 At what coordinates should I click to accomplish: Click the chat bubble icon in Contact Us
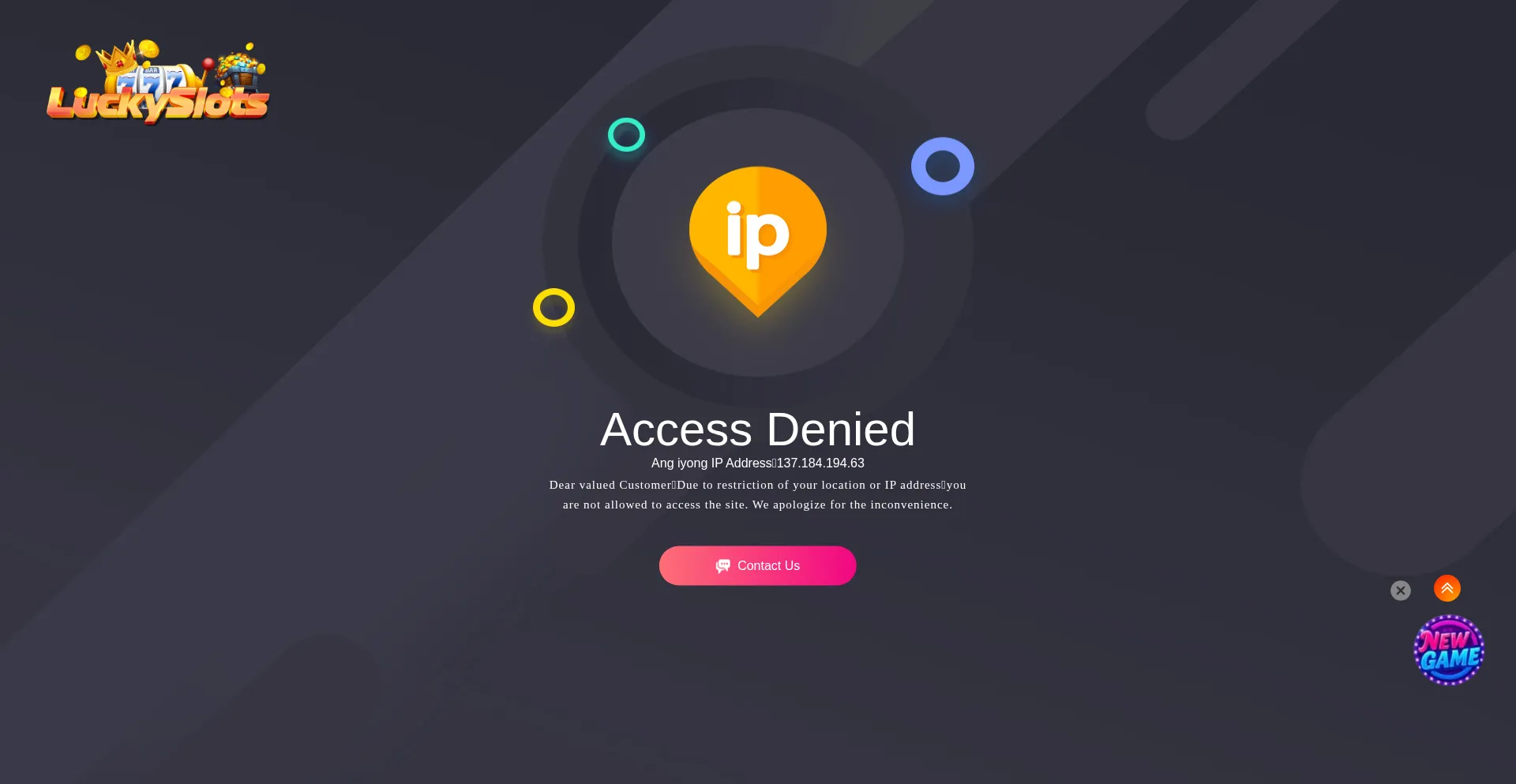click(x=722, y=565)
